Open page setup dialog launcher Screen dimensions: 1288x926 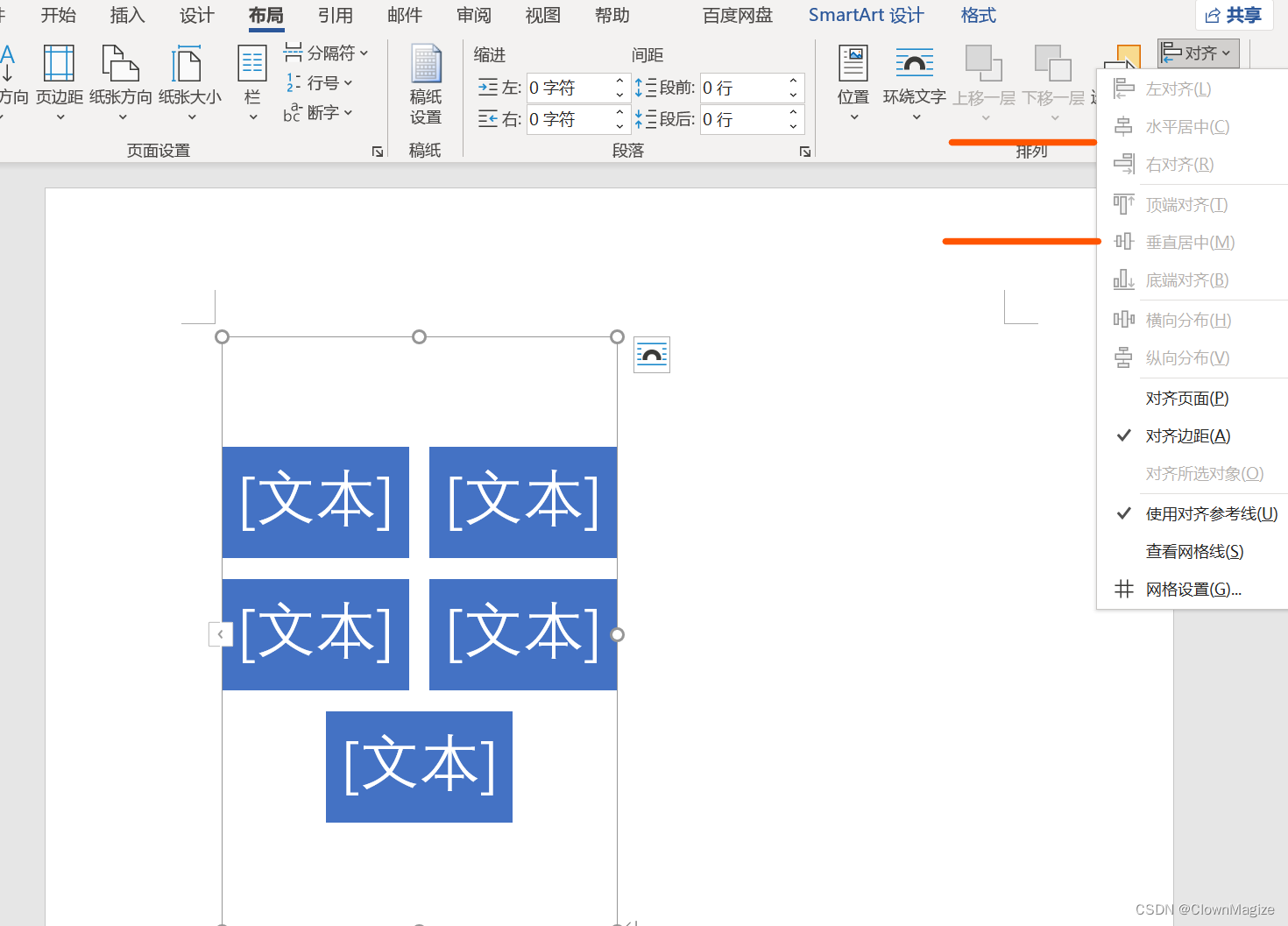point(378,152)
